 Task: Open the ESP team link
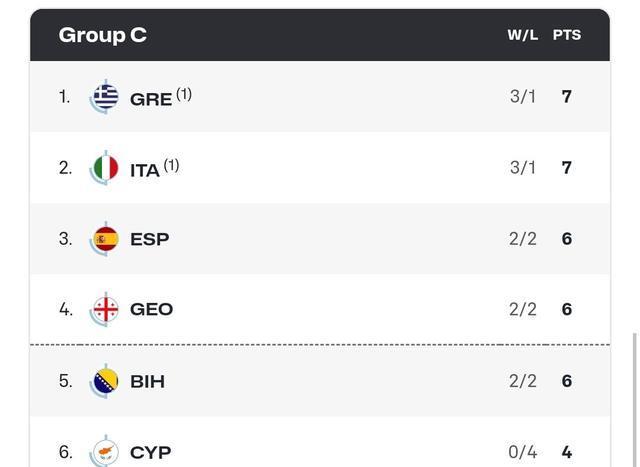pyautogui.click(x=149, y=239)
